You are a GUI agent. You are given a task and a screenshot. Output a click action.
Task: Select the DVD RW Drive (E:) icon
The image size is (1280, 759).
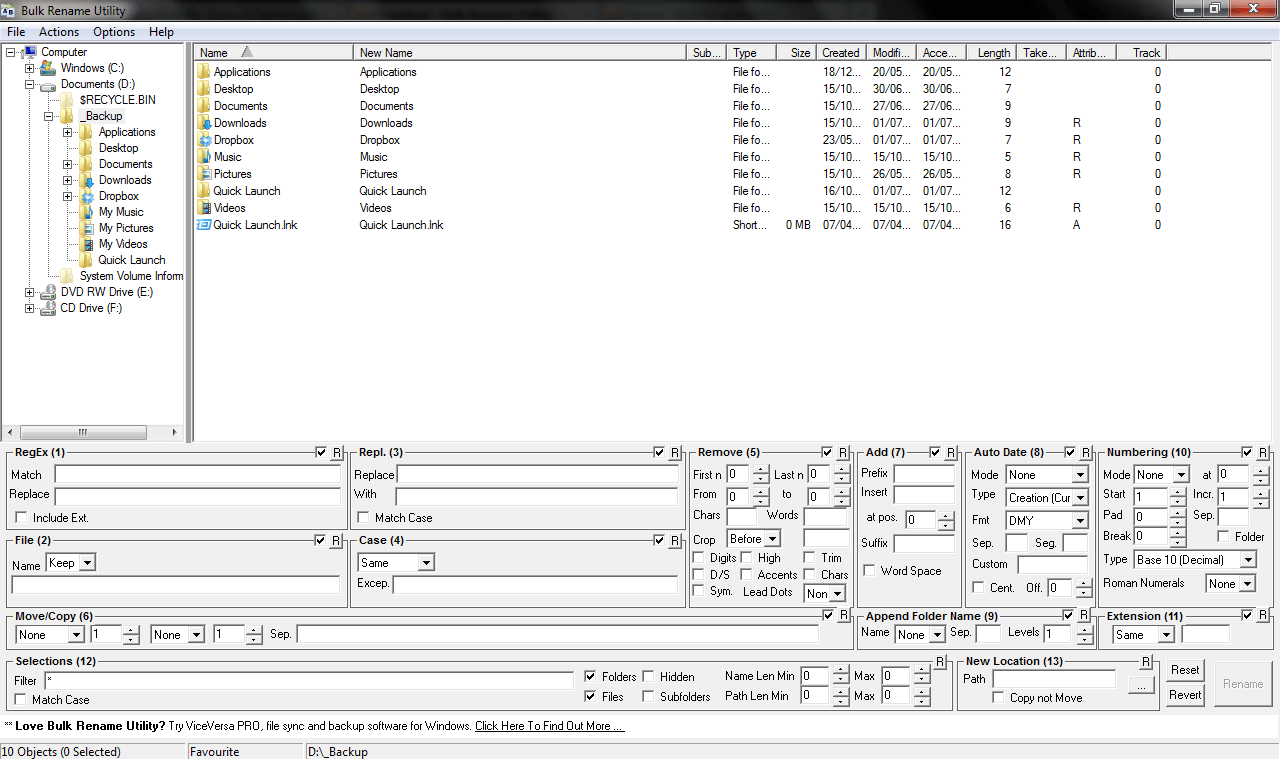[48, 292]
